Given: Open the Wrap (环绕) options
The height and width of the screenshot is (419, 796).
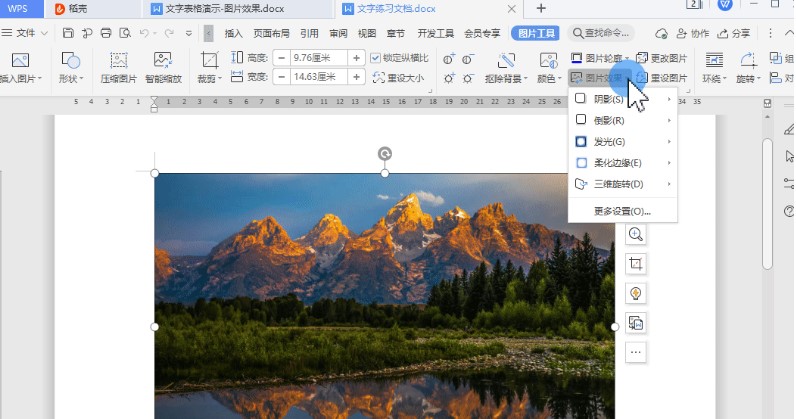Looking at the screenshot, I should [714, 67].
